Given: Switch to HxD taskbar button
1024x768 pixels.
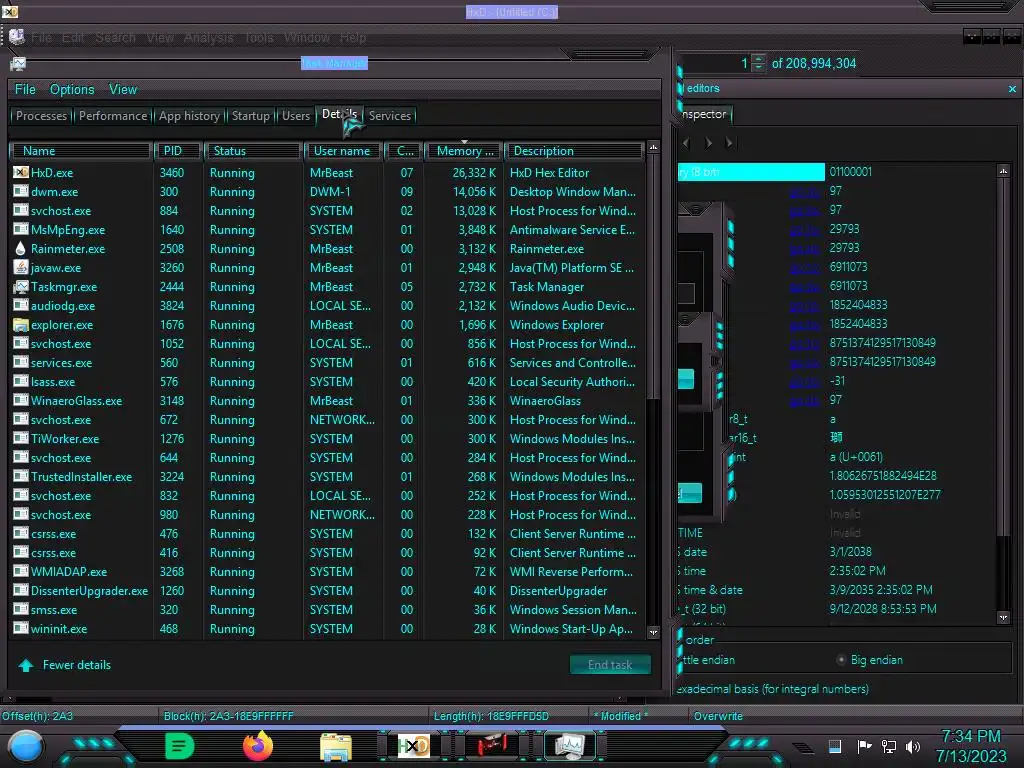Looking at the screenshot, I should tap(414, 746).
